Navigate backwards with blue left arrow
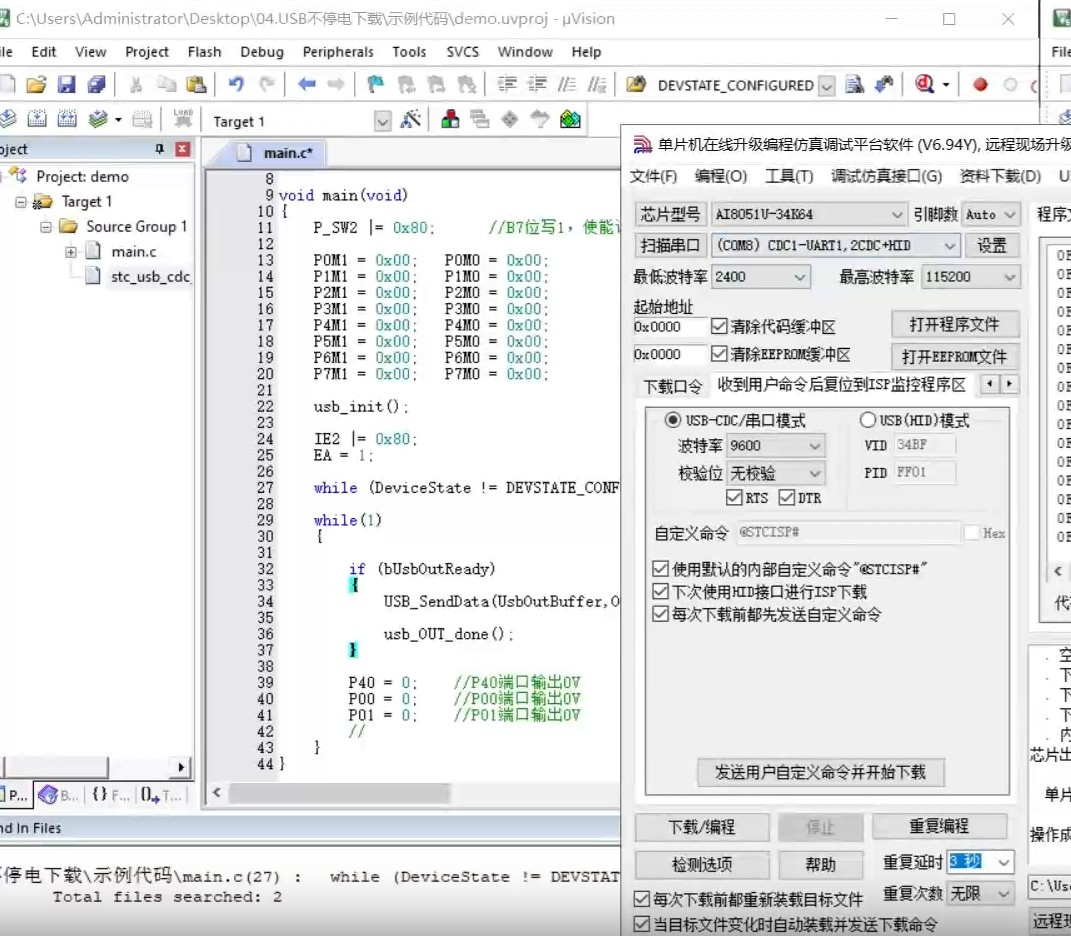The height and width of the screenshot is (936, 1071). pos(307,85)
